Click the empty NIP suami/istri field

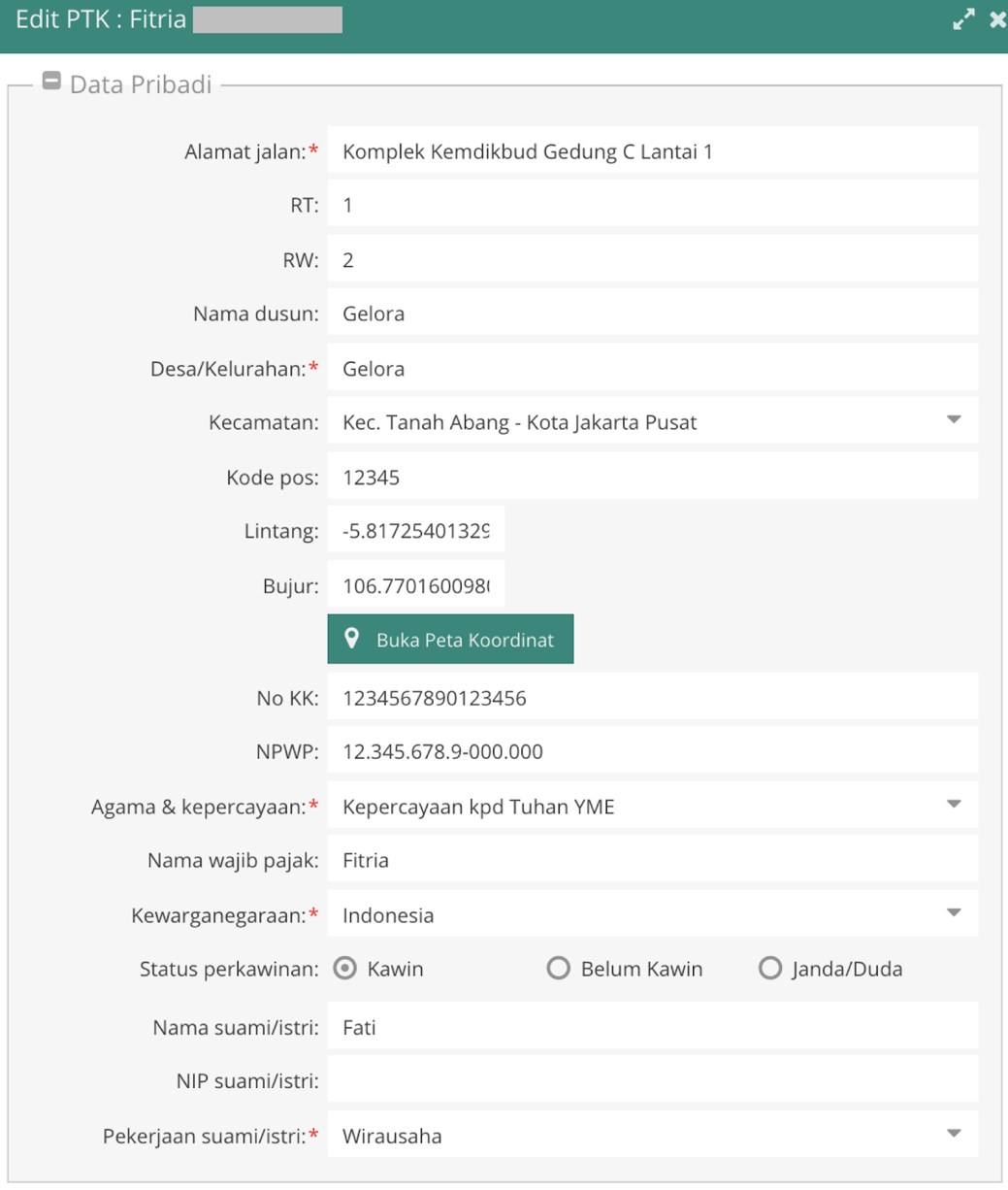pyautogui.click(x=653, y=1080)
